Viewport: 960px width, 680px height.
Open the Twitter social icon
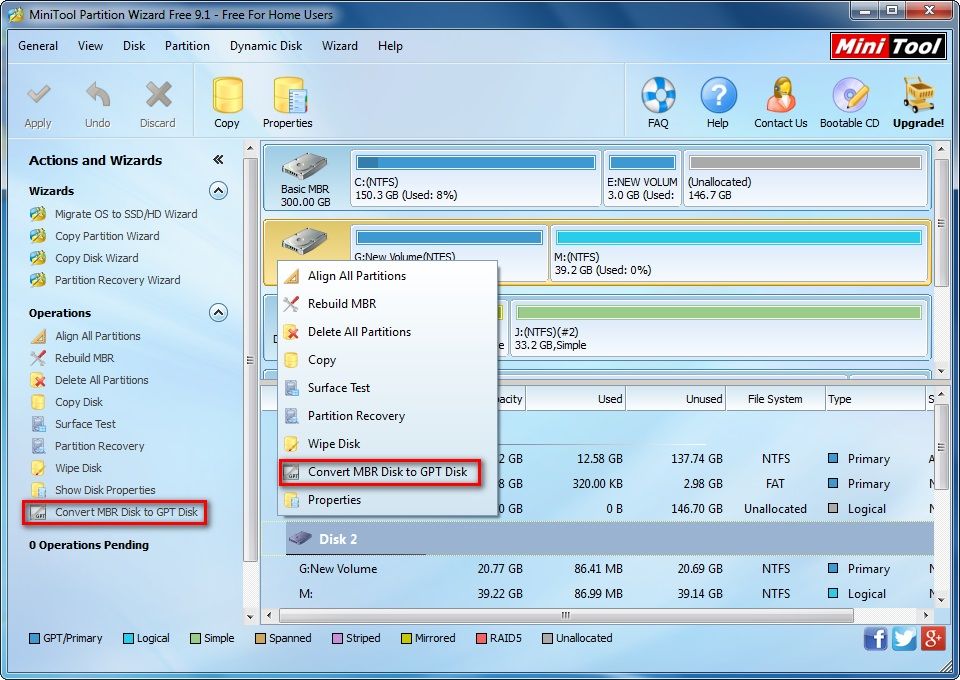click(x=904, y=639)
